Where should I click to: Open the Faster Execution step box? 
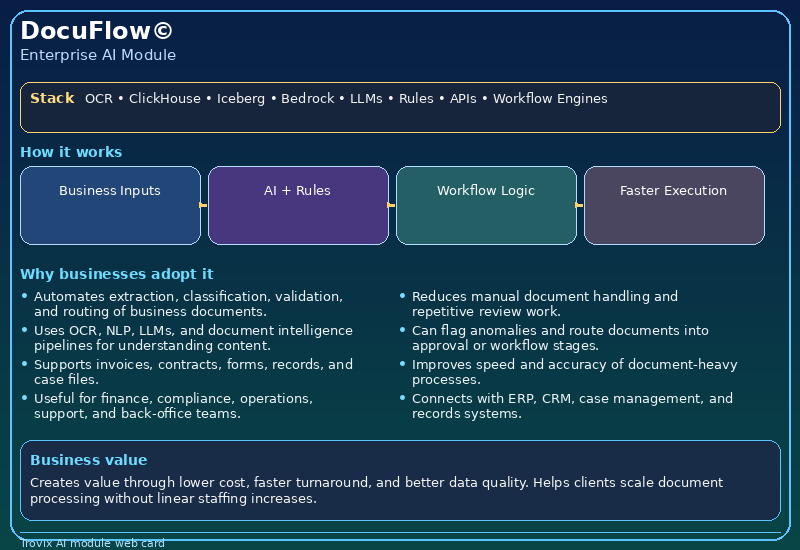674,205
